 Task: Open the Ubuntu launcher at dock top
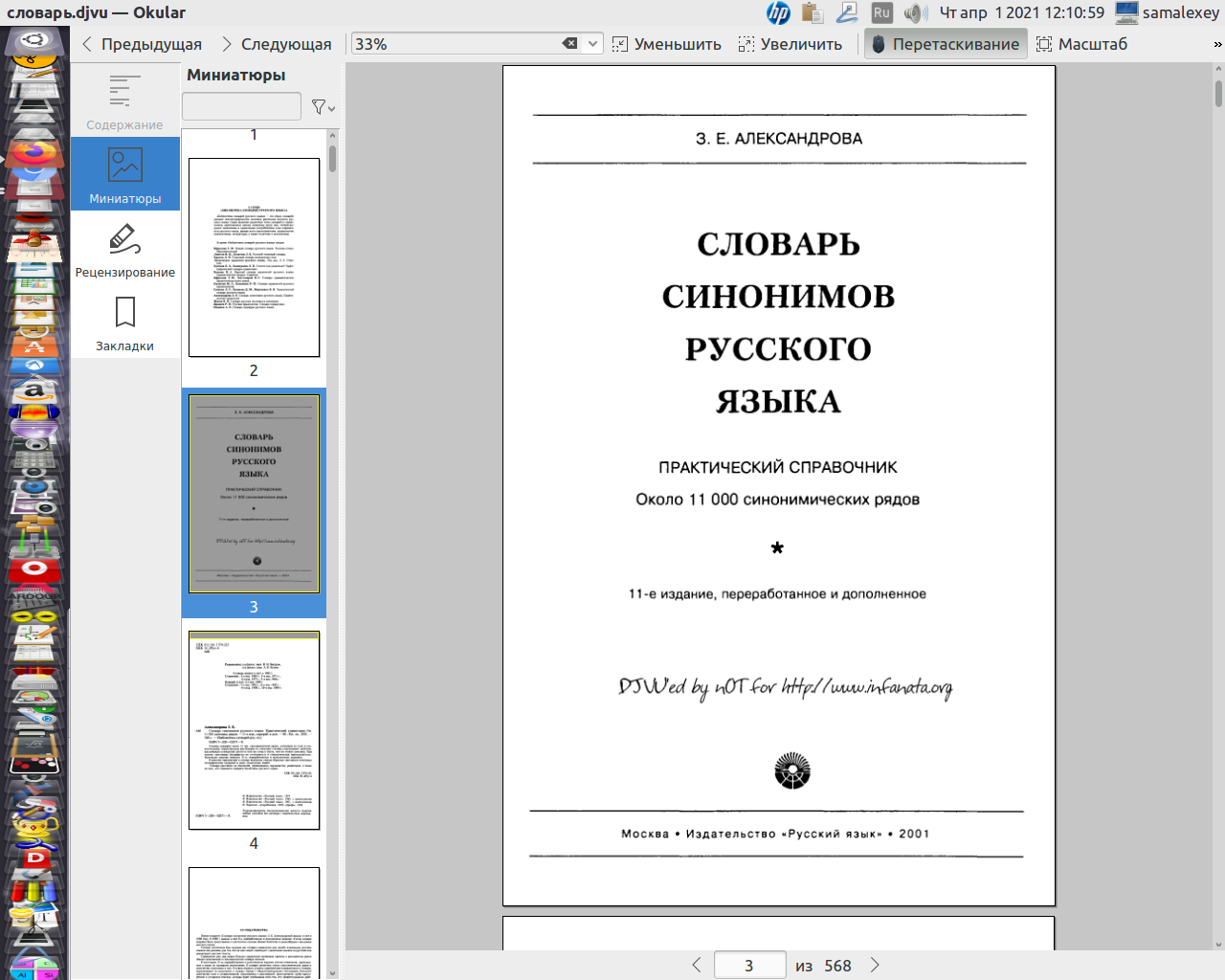pyautogui.click(x=34, y=41)
